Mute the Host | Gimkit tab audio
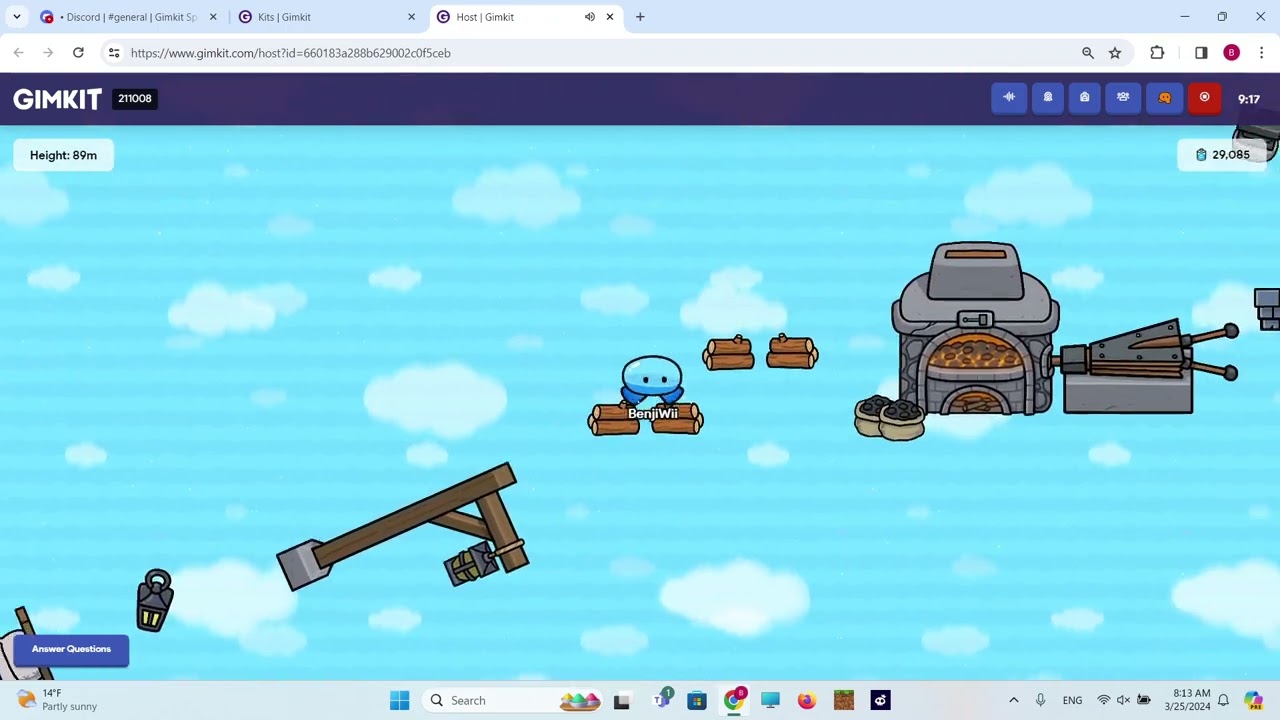The height and width of the screenshot is (720, 1280). tap(589, 17)
